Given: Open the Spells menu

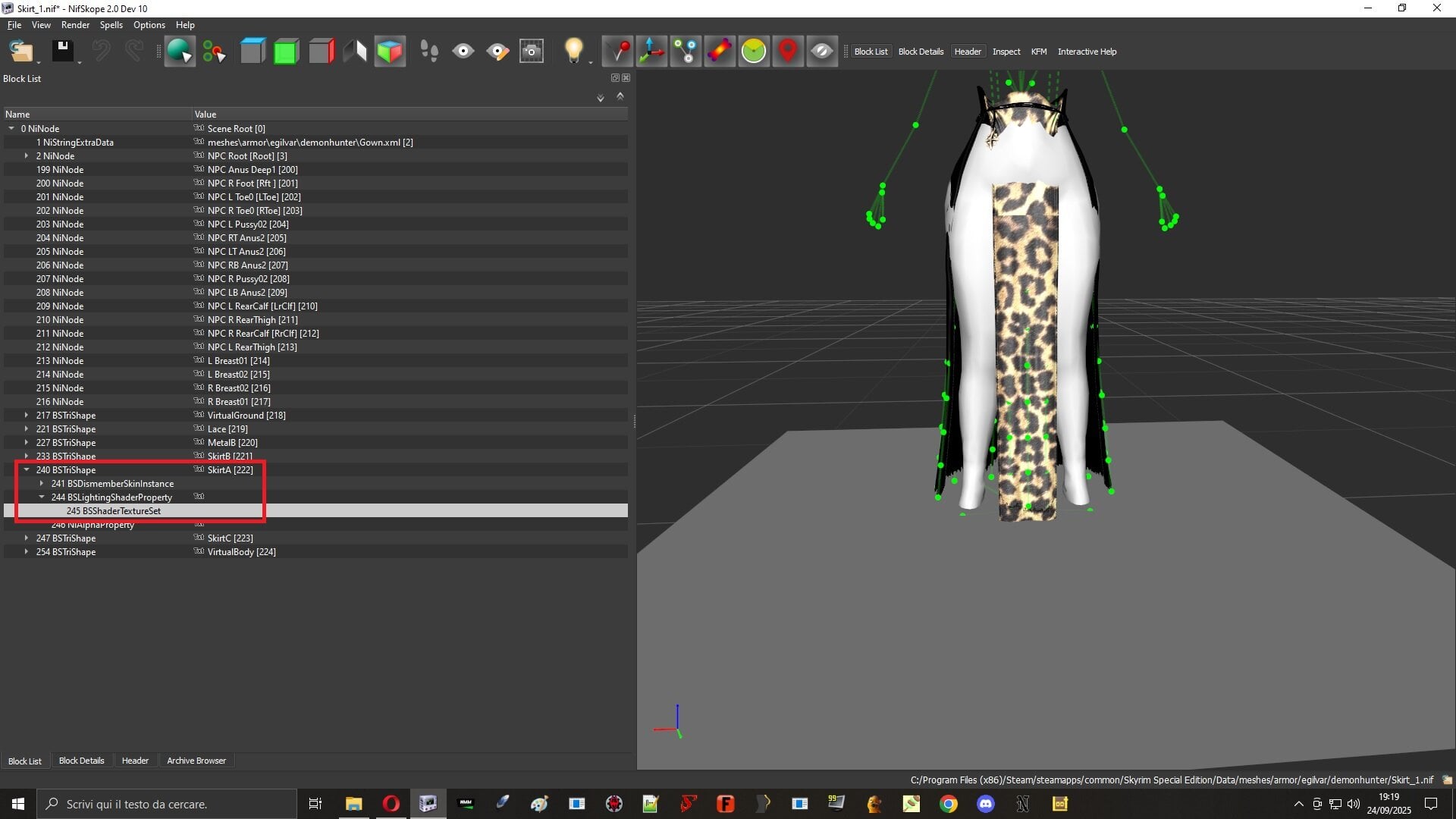Looking at the screenshot, I should 111,25.
